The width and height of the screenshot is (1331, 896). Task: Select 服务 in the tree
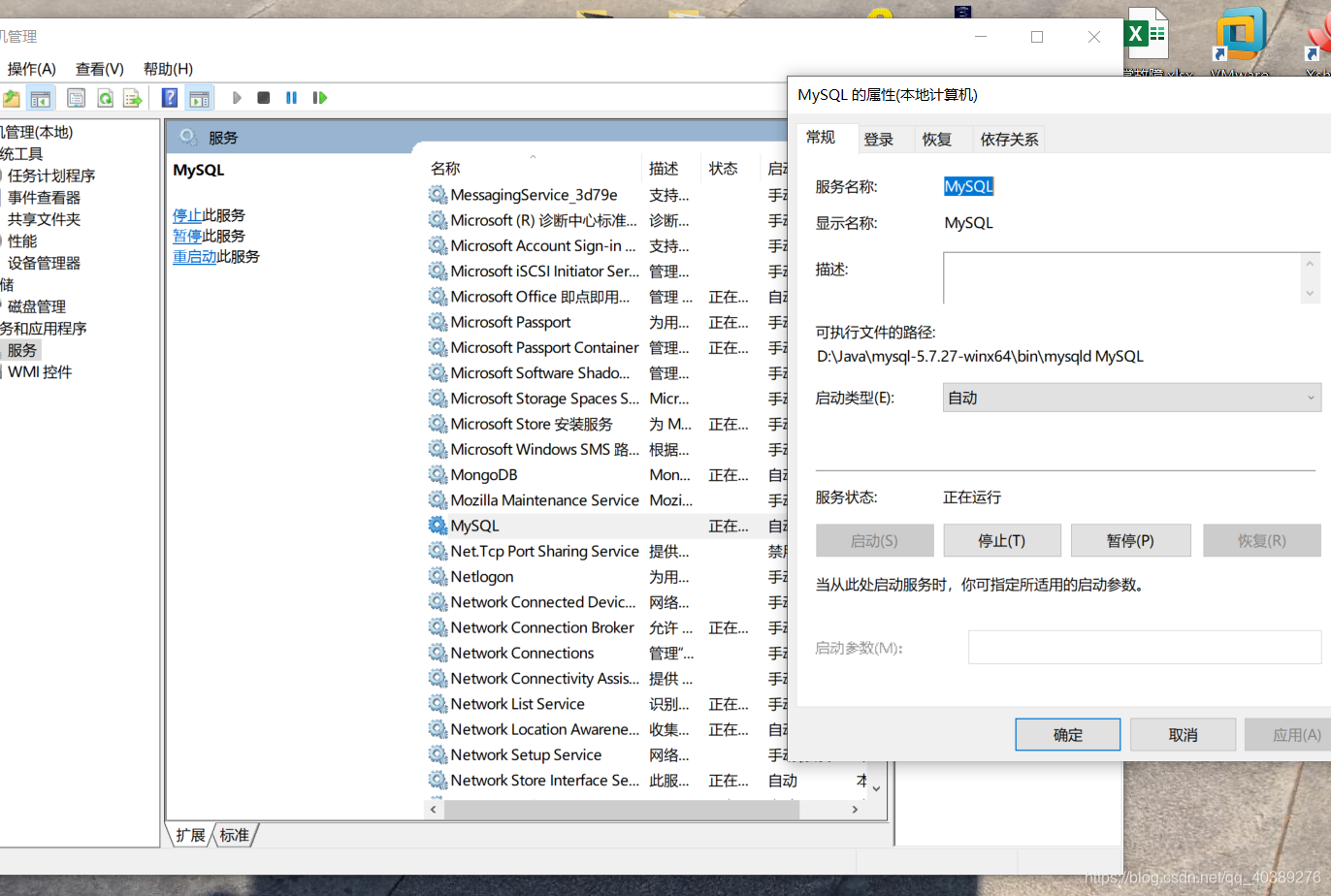22,350
